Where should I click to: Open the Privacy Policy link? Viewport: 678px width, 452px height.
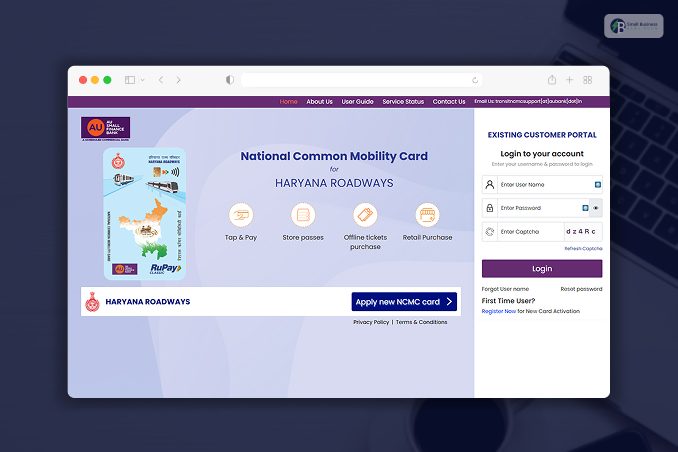371,322
